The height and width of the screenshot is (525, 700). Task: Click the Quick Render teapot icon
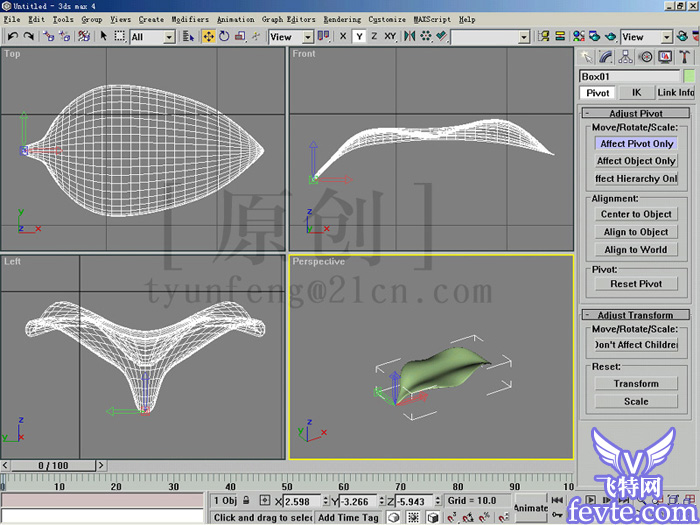coord(611,36)
